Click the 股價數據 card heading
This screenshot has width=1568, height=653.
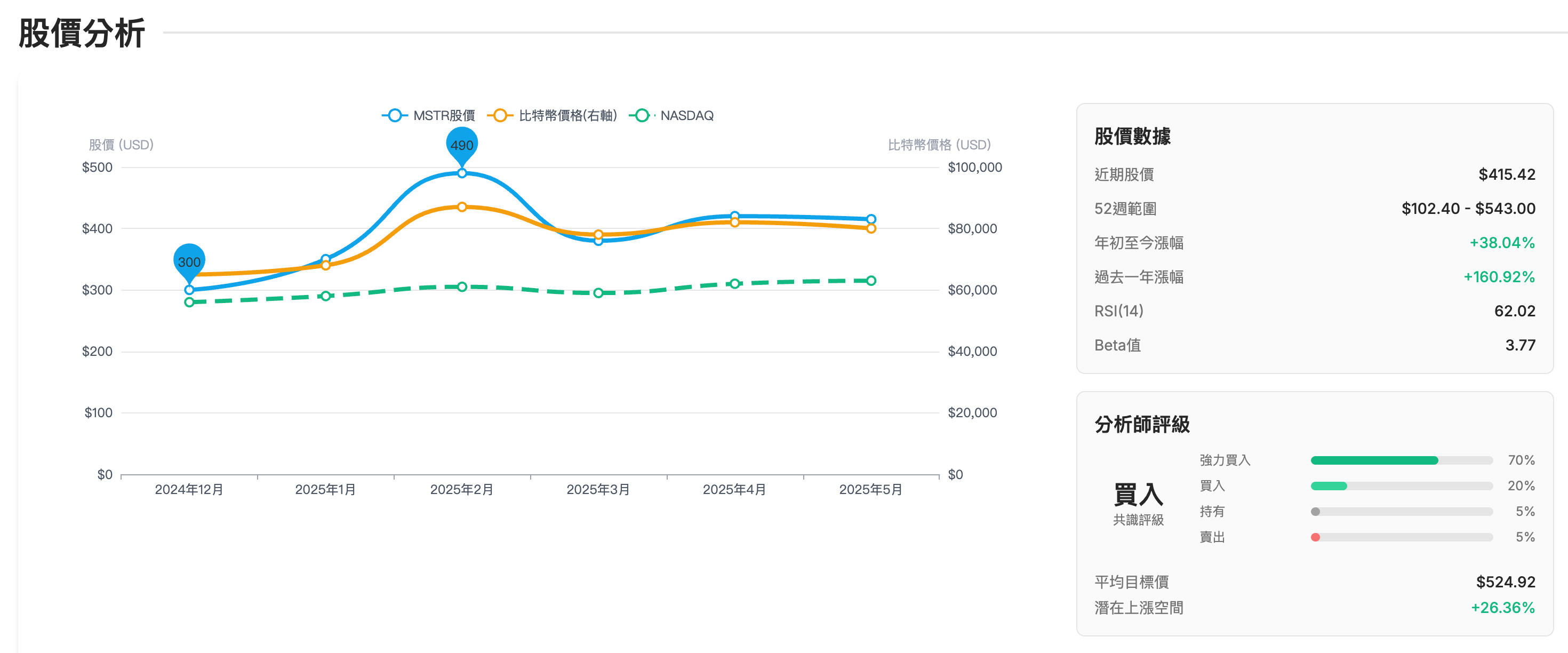(1132, 137)
